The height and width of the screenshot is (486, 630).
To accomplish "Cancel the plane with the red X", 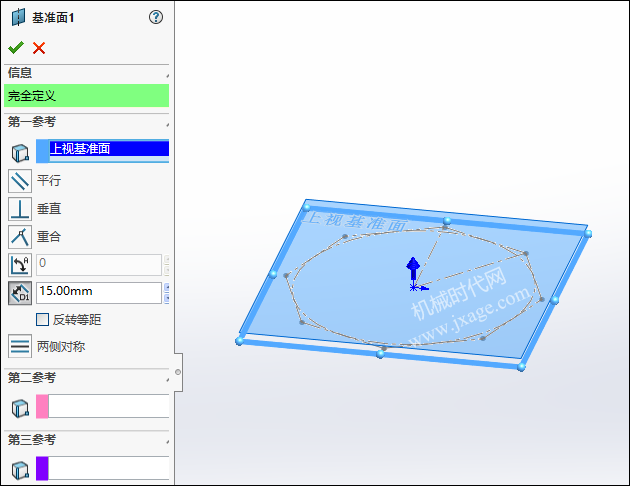I will pos(39,48).
